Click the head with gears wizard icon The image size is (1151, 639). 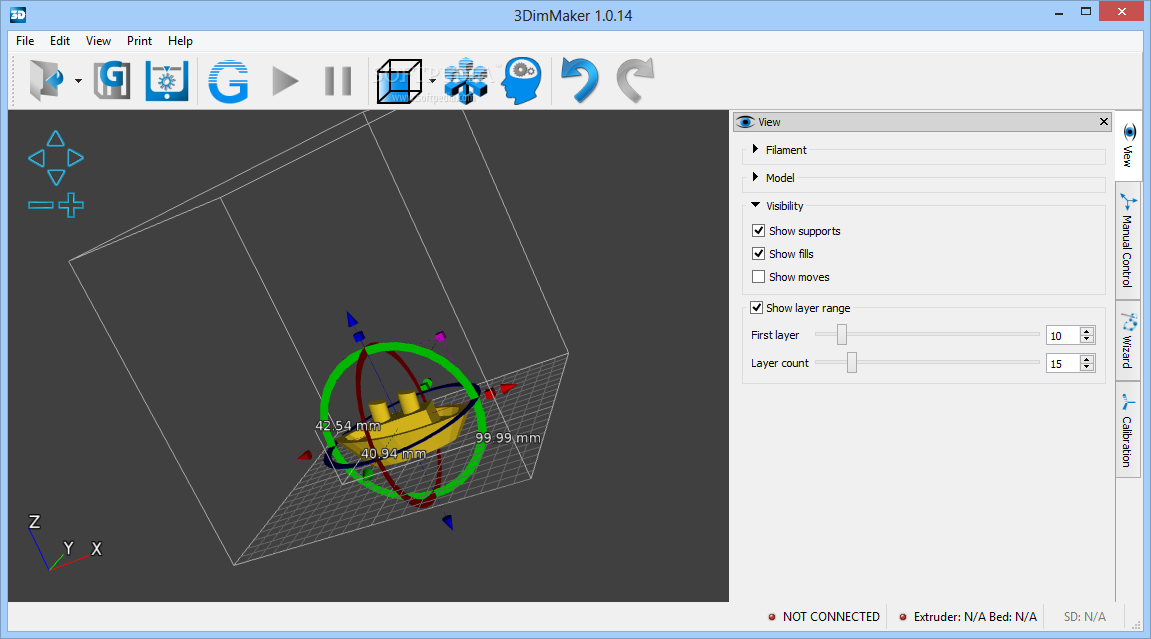pyautogui.click(x=521, y=81)
